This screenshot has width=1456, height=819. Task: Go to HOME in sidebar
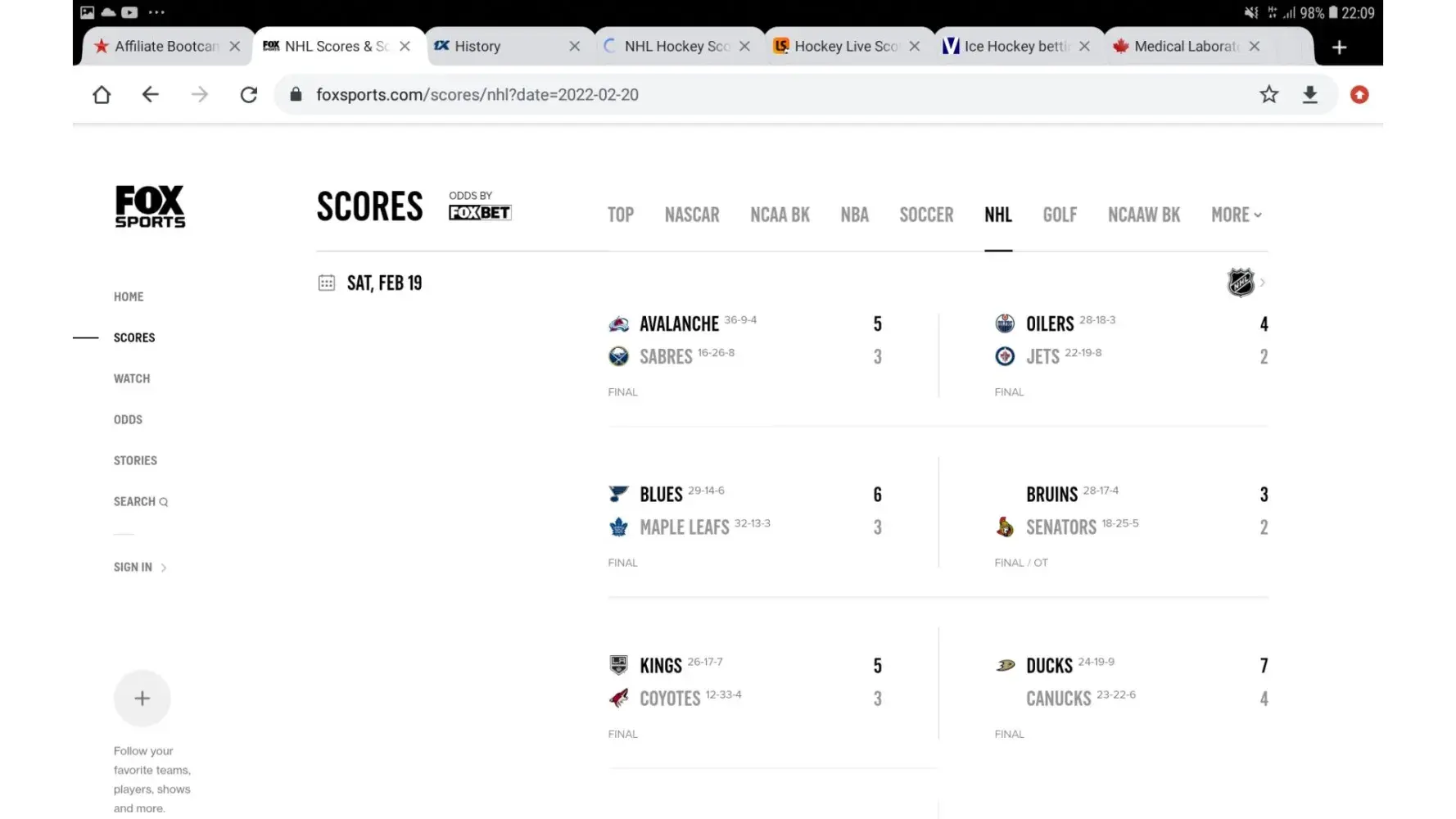129,296
